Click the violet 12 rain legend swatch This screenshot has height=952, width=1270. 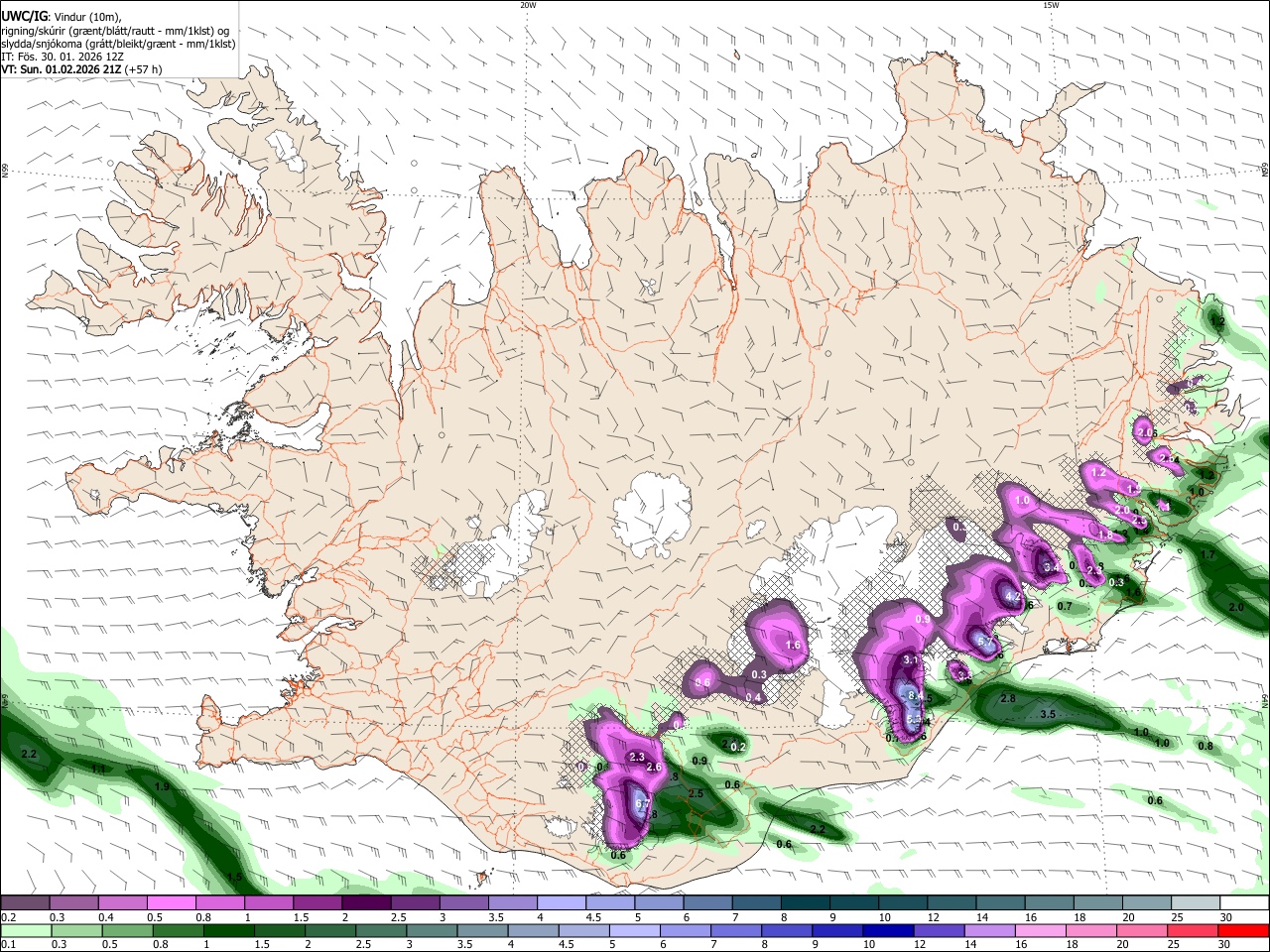pos(940,931)
